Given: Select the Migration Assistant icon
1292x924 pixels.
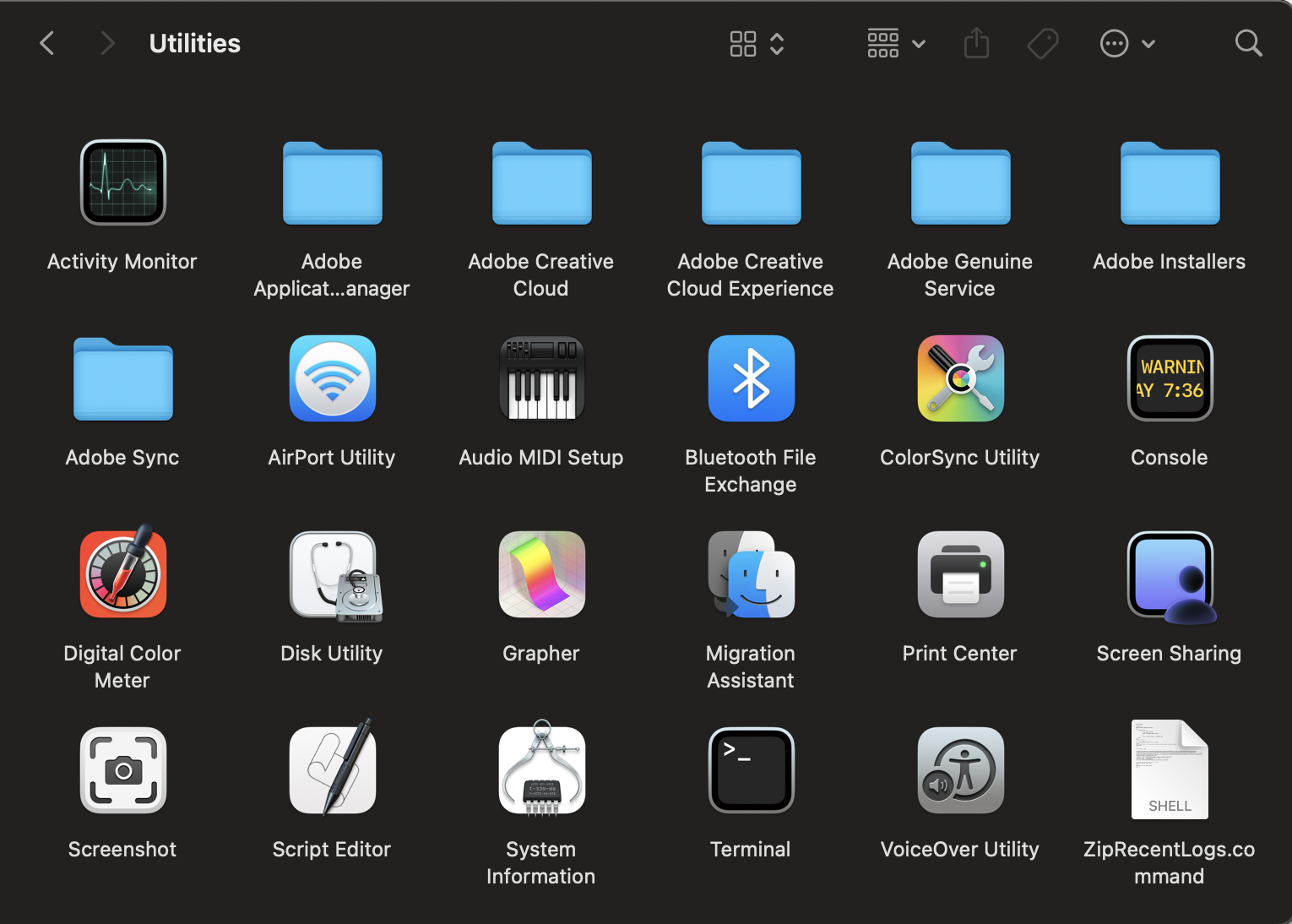Looking at the screenshot, I should click(751, 574).
